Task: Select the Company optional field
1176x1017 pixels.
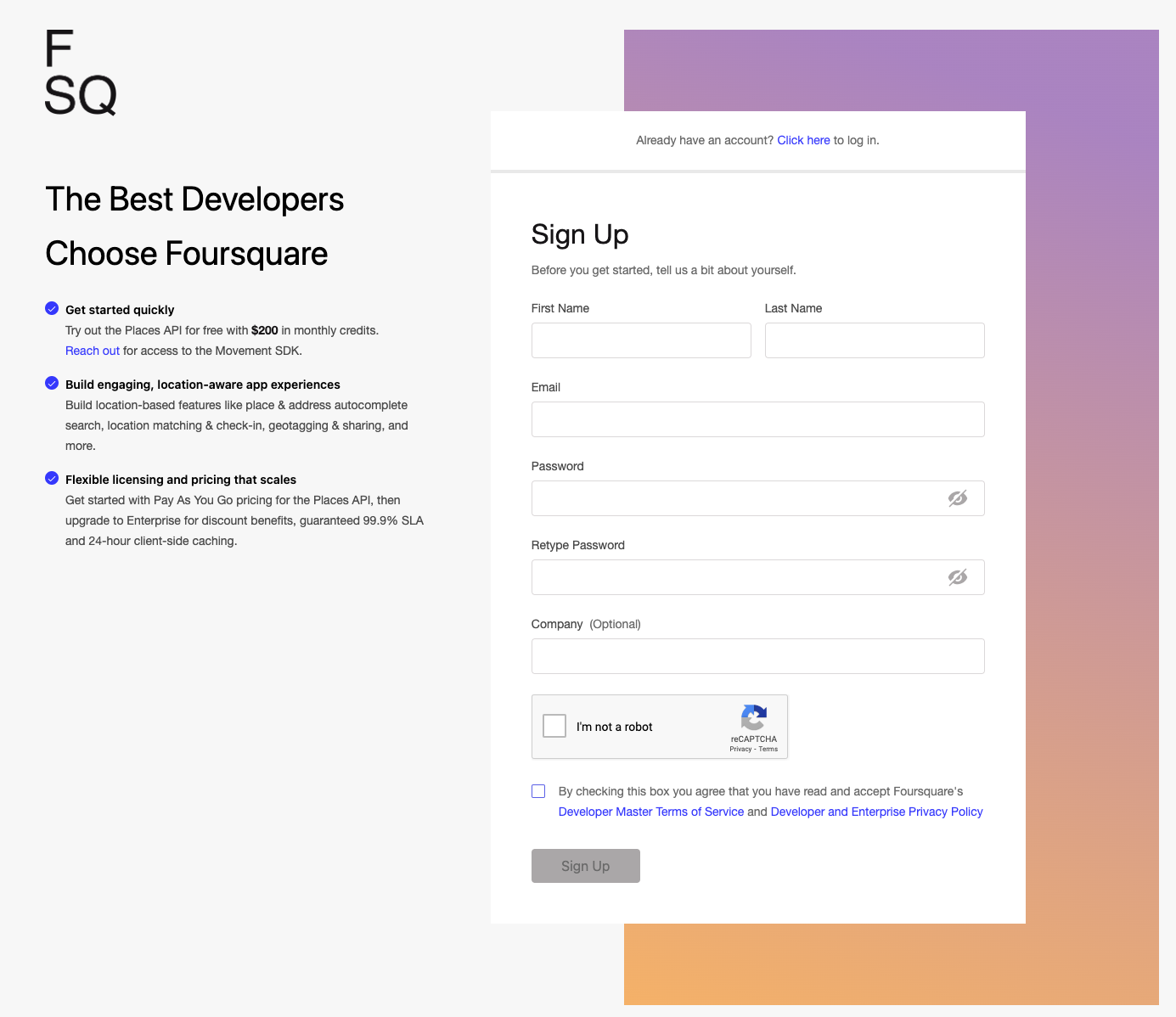Action: click(758, 656)
